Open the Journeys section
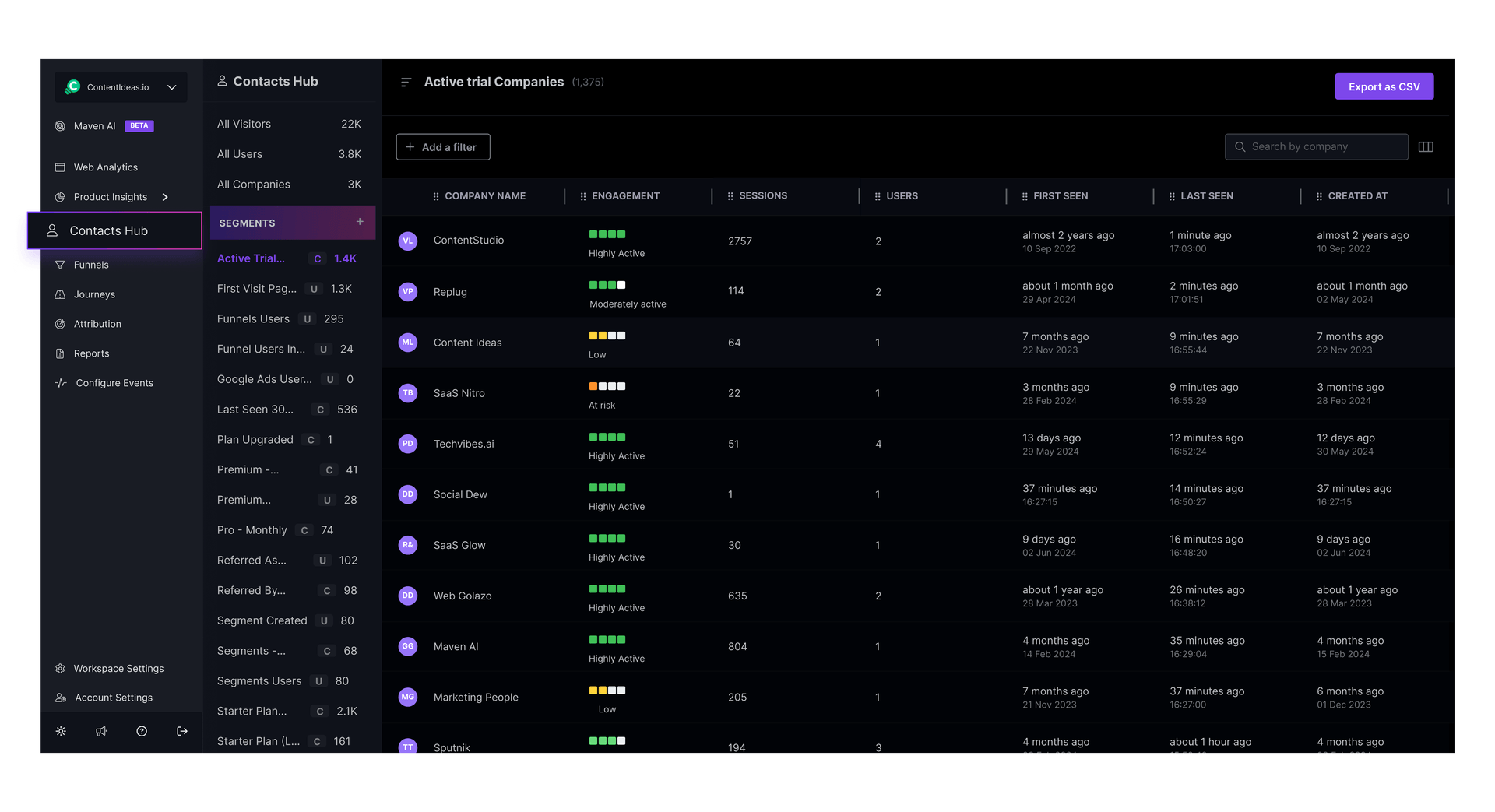1495x812 pixels. tap(94, 294)
